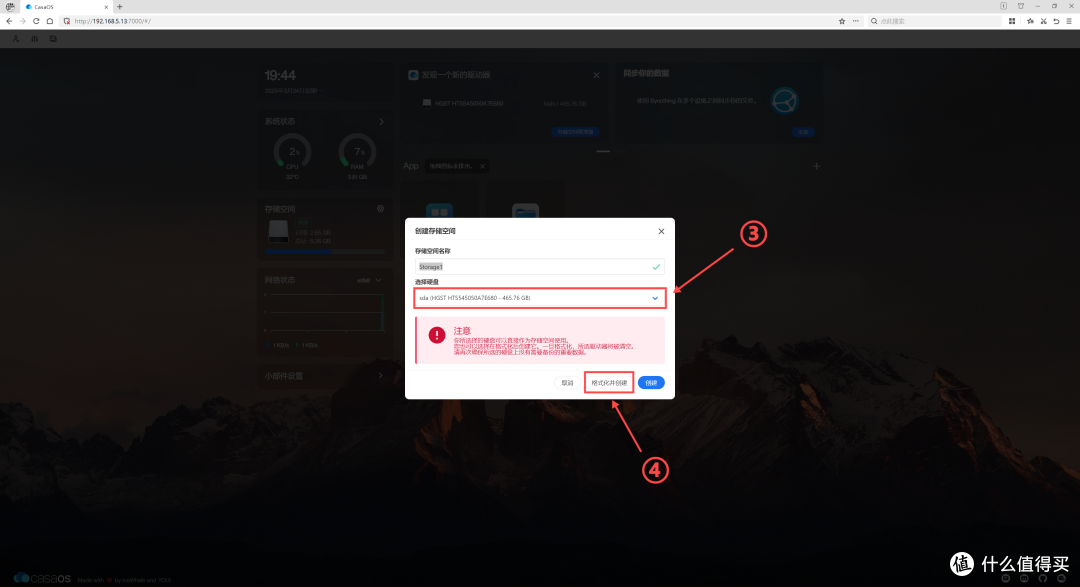Open a new browser tab with plus

point(120,7)
